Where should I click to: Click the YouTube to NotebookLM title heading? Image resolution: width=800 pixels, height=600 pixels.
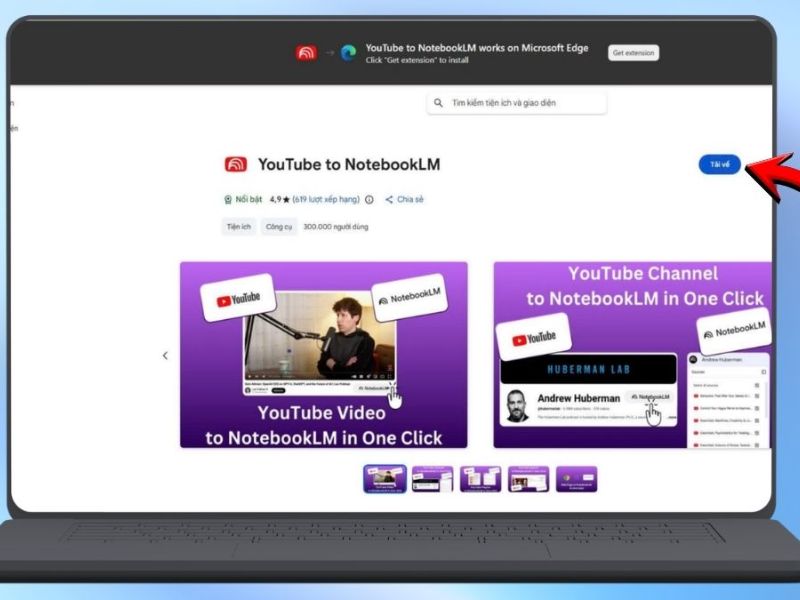tap(349, 164)
